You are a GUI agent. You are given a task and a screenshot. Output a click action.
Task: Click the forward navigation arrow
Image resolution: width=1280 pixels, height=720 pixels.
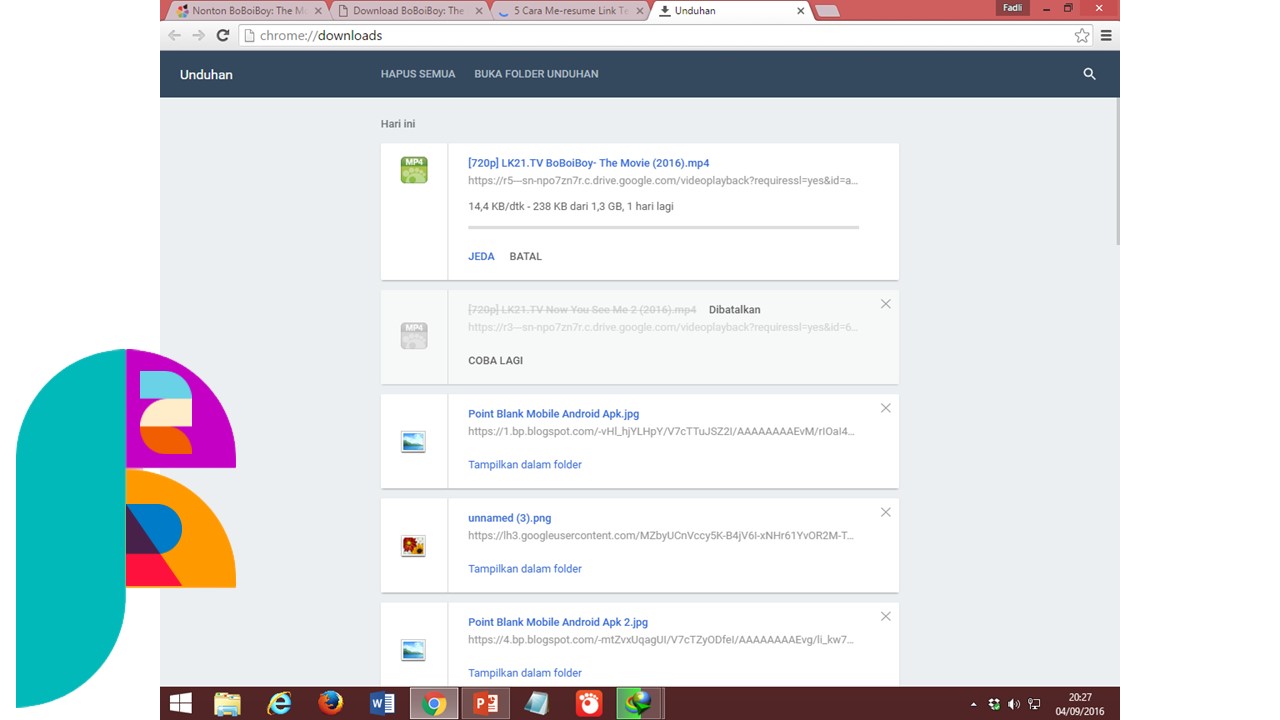pos(198,35)
